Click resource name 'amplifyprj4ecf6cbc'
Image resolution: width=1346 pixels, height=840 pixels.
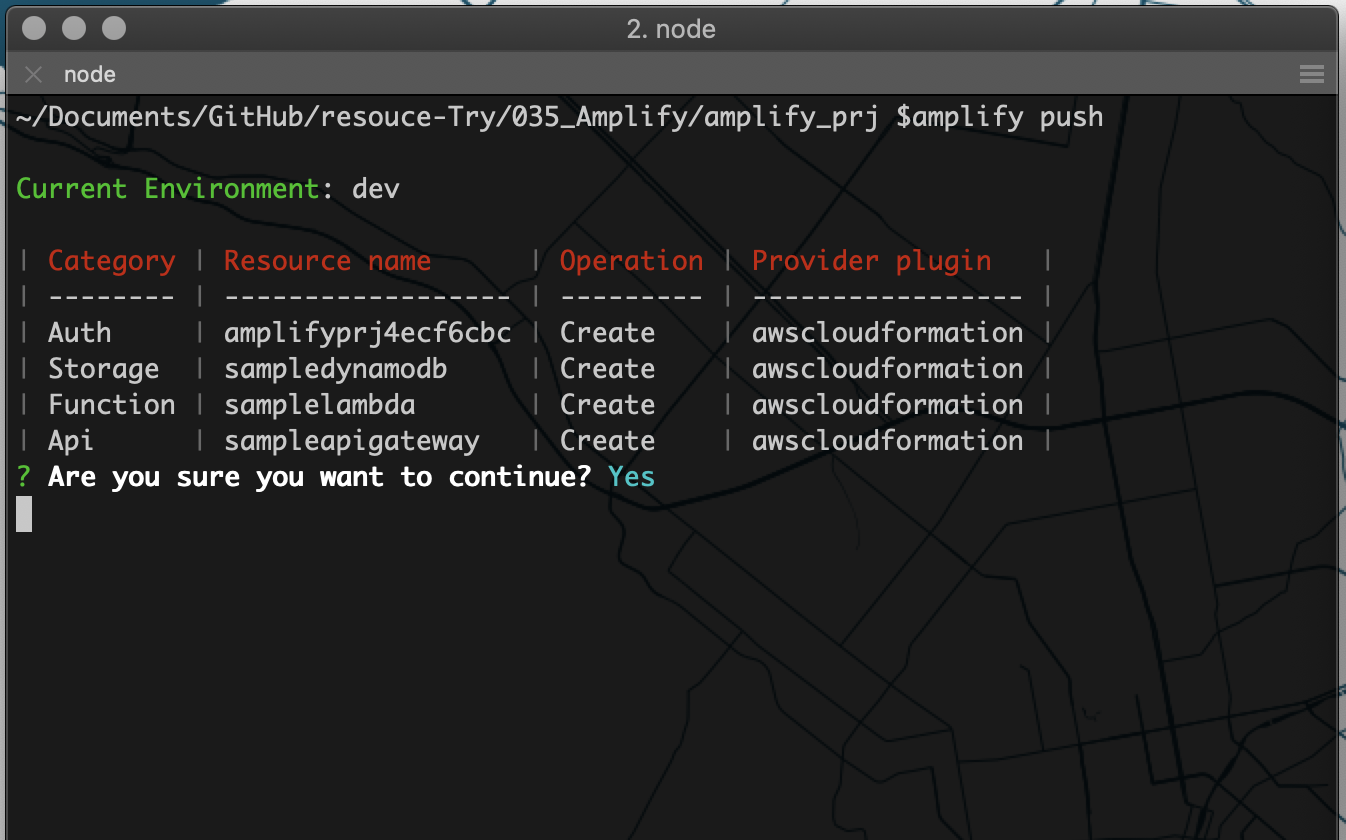click(x=368, y=333)
